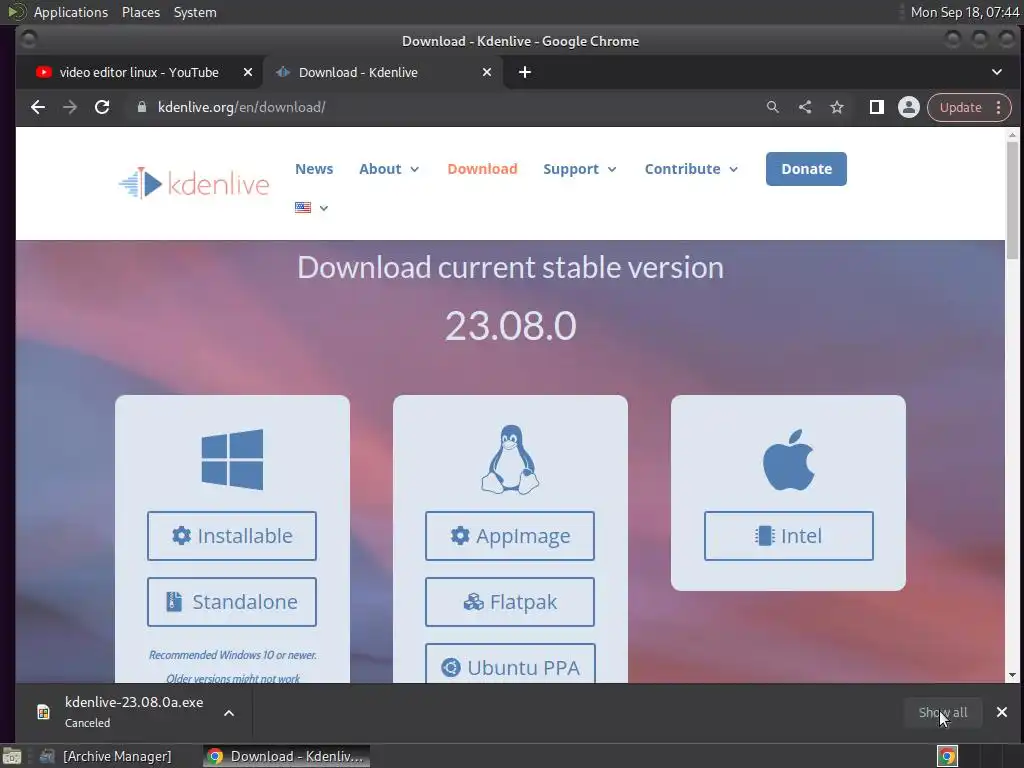Click the kdenlive-23.08.0a.exe file name
Viewport: 1024px width, 768px height.
pos(134,702)
